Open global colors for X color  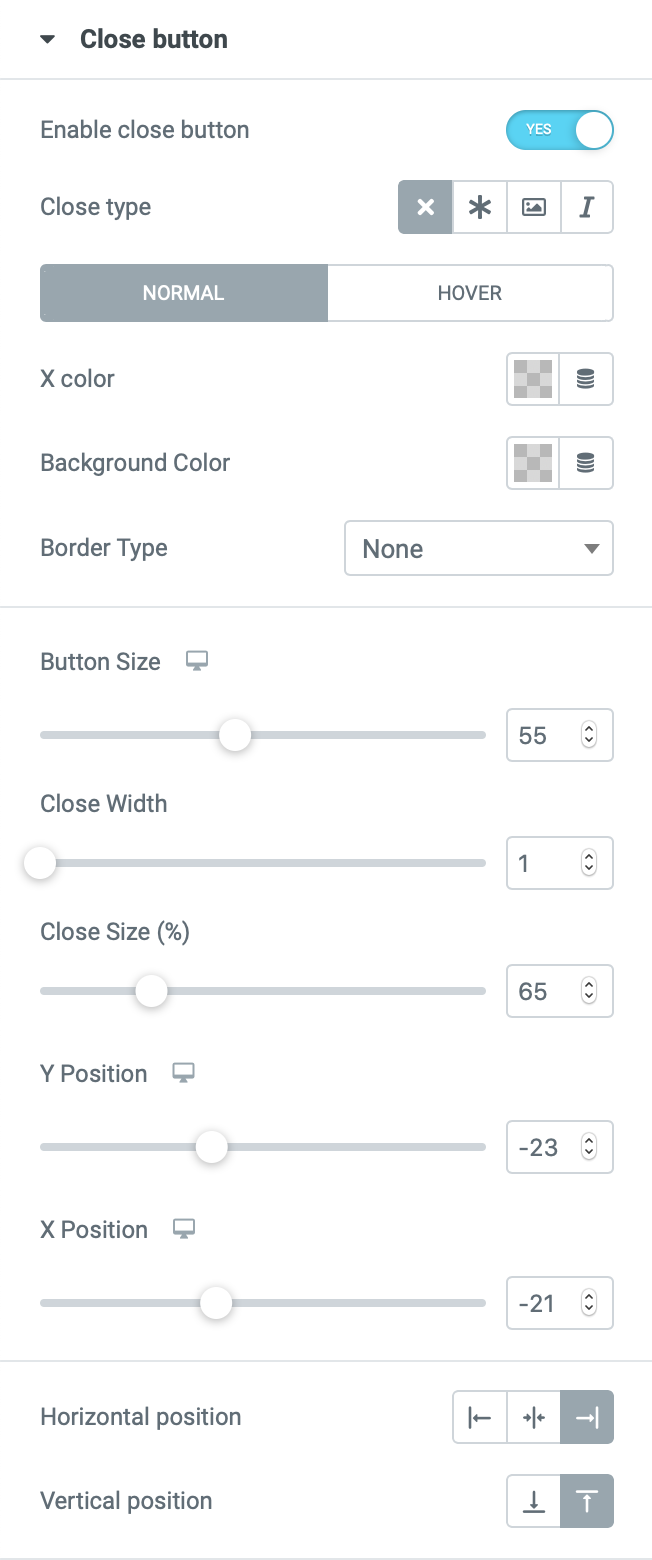coord(586,379)
